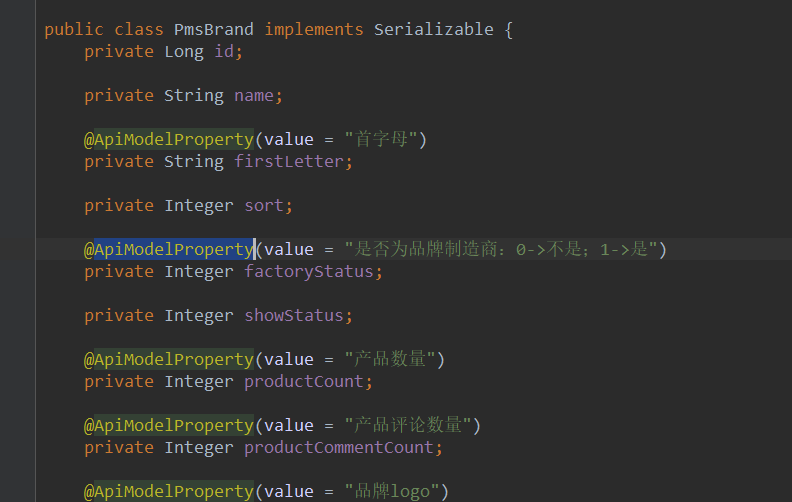
Task: Click the PmsBrand class name
Action: pyautogui.click(x=214, y=29)
